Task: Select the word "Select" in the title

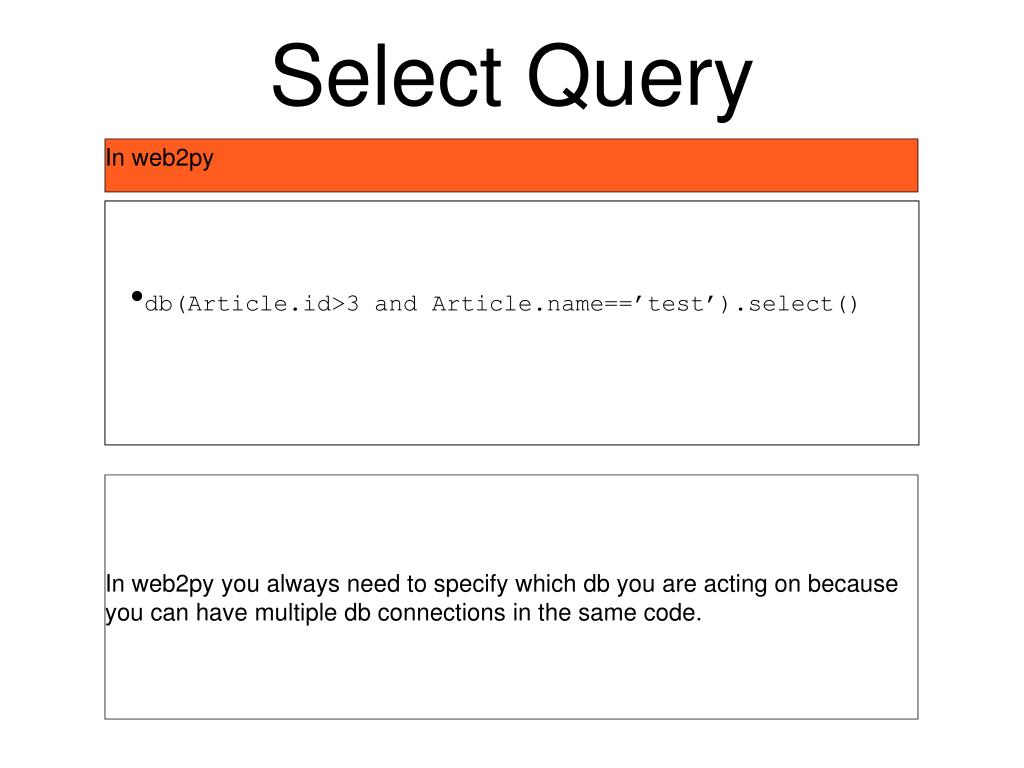Action: (x=387, y=74)
